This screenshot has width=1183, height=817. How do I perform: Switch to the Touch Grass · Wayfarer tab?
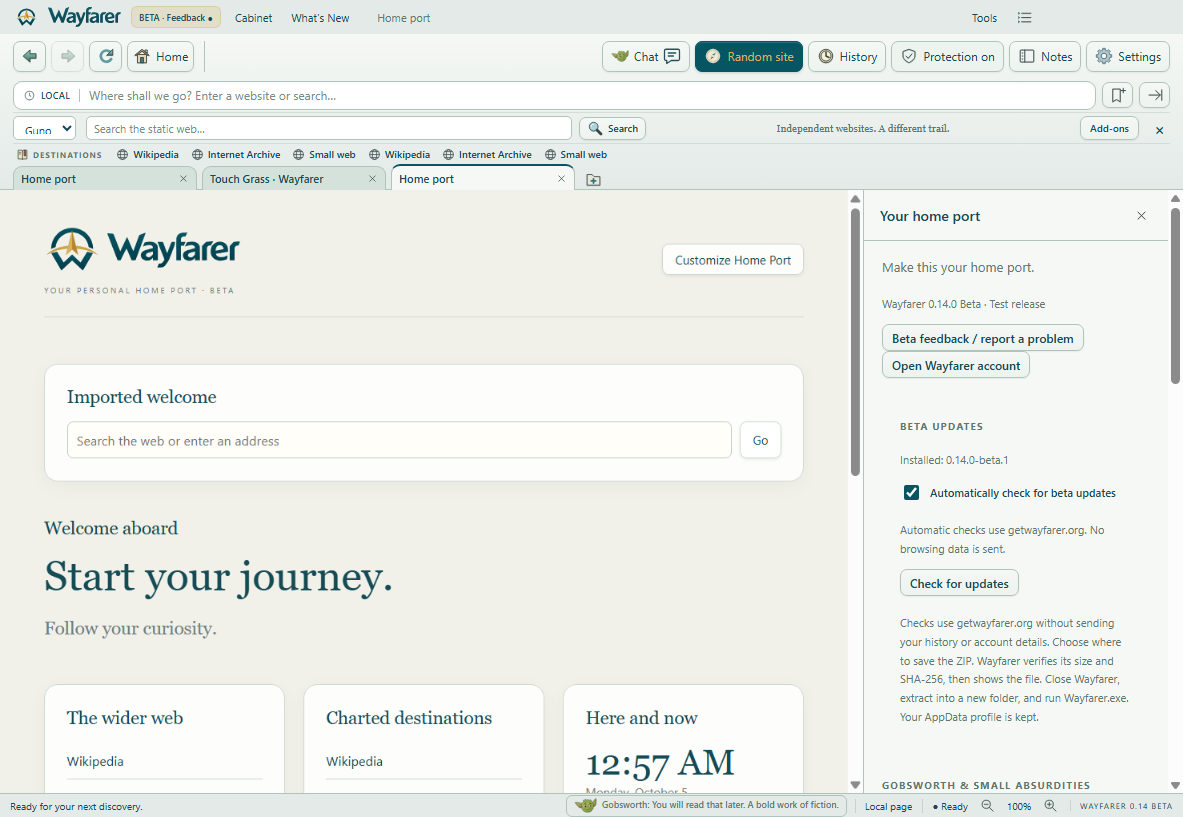[294, 179]
